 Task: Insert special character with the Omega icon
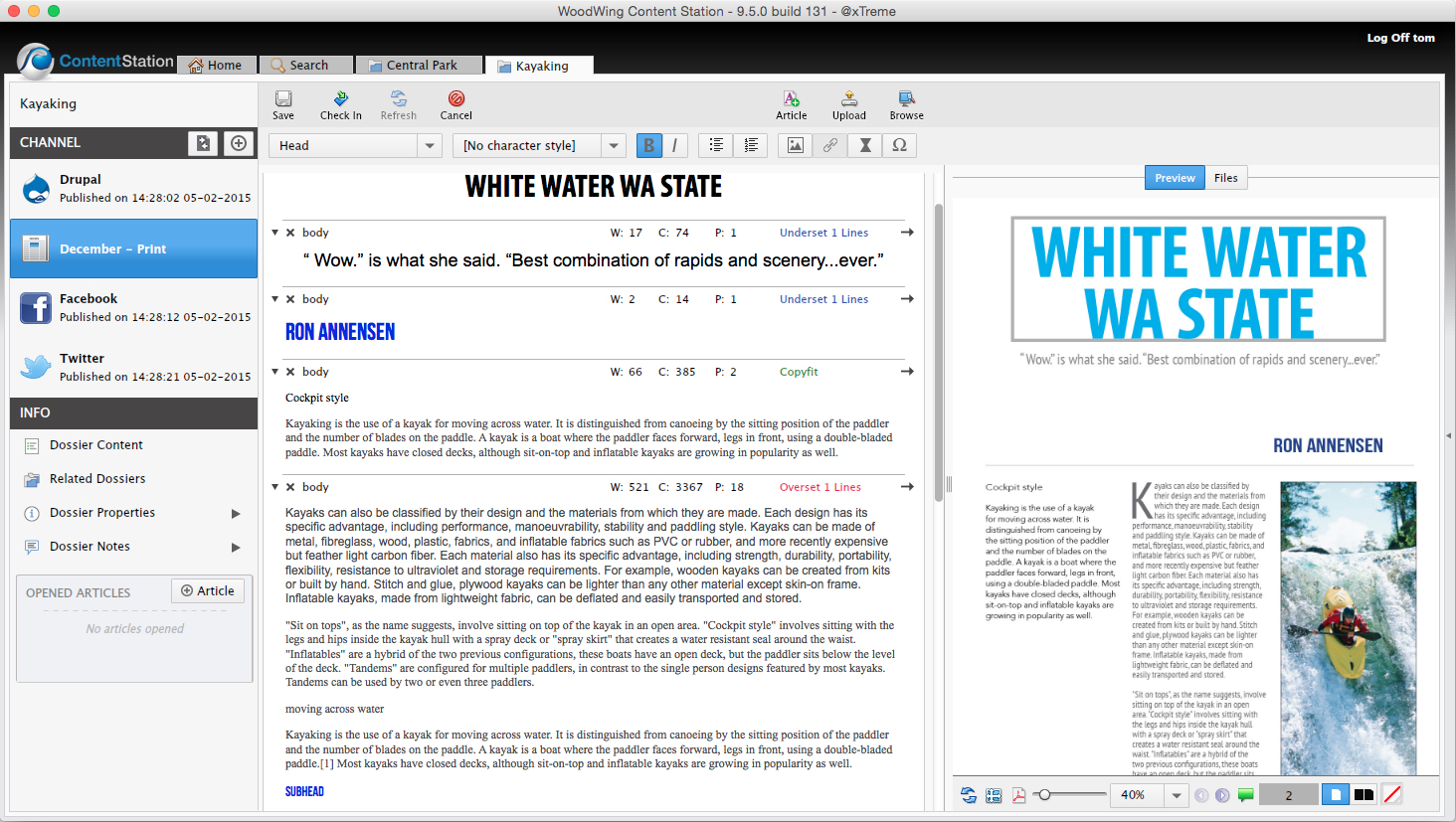point(899,145)
